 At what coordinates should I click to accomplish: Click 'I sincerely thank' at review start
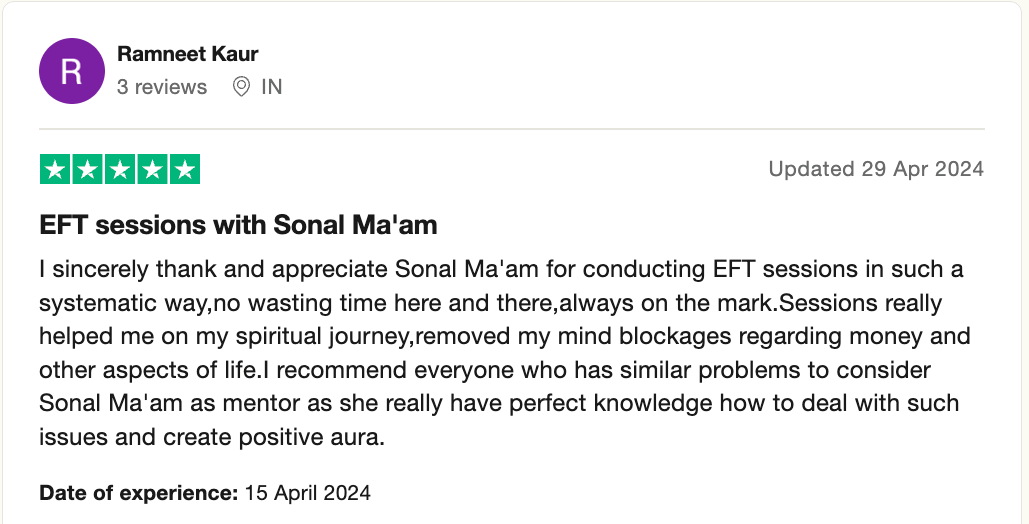click(106, 270)
